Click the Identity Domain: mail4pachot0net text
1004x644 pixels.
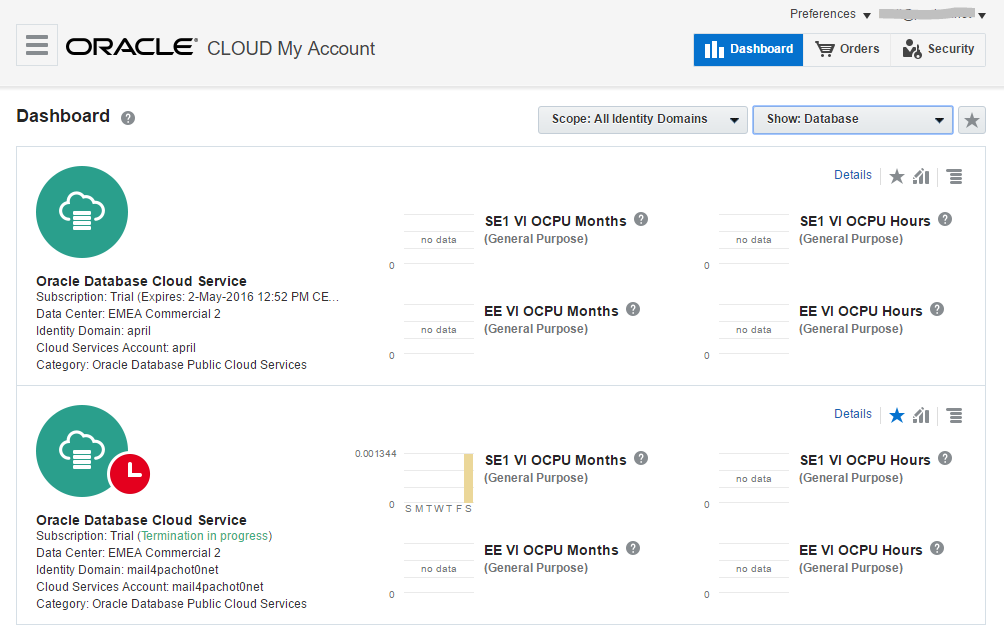click(127, 570)
